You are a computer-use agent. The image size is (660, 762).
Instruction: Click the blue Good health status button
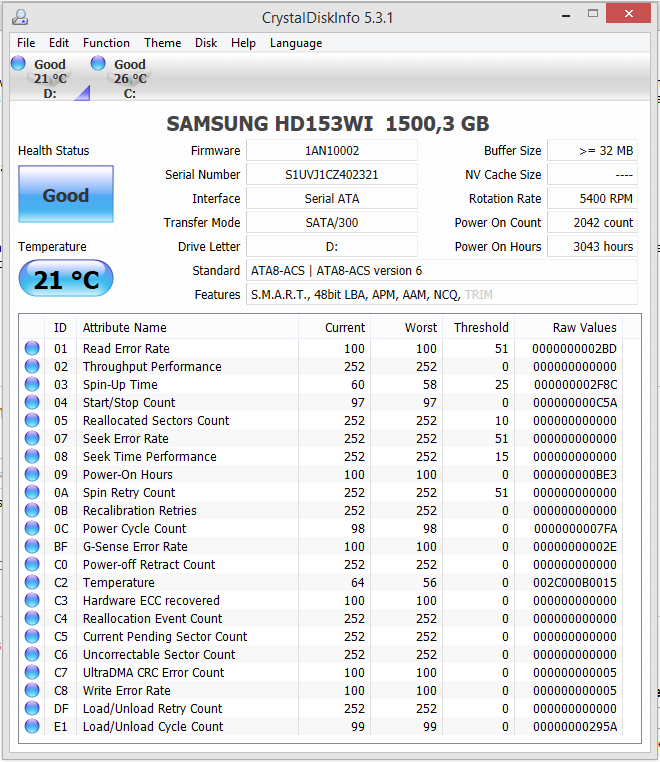click(66, 195)
